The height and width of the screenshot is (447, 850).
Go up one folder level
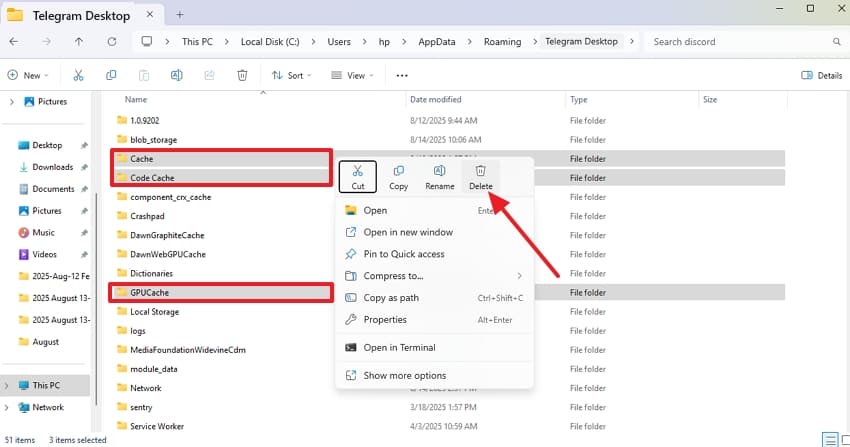(79, 42)
